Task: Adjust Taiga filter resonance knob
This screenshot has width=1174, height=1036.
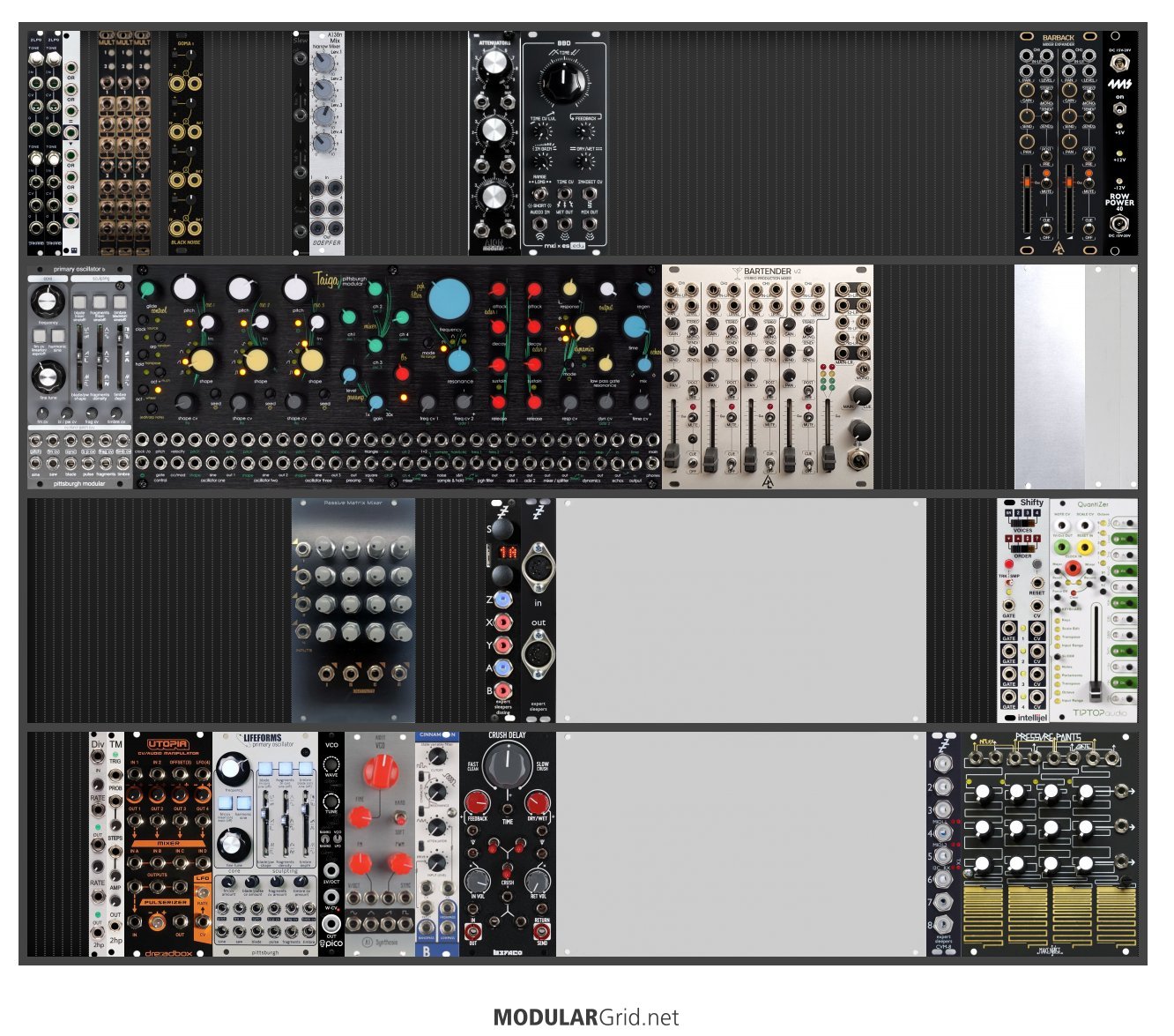Action: [458, 361]
